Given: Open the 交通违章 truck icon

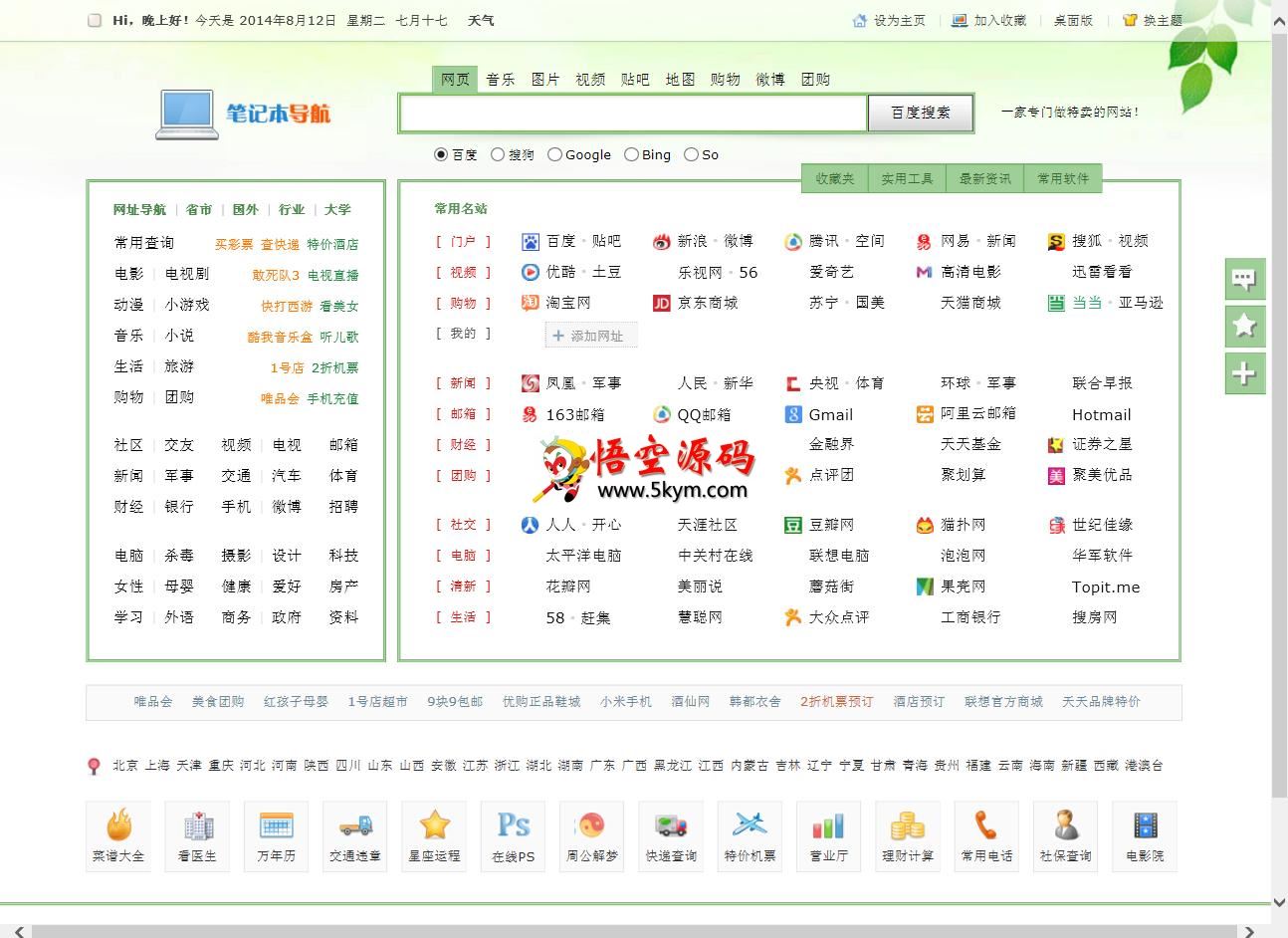Looking at the screenshot, I should coord(355,824).
